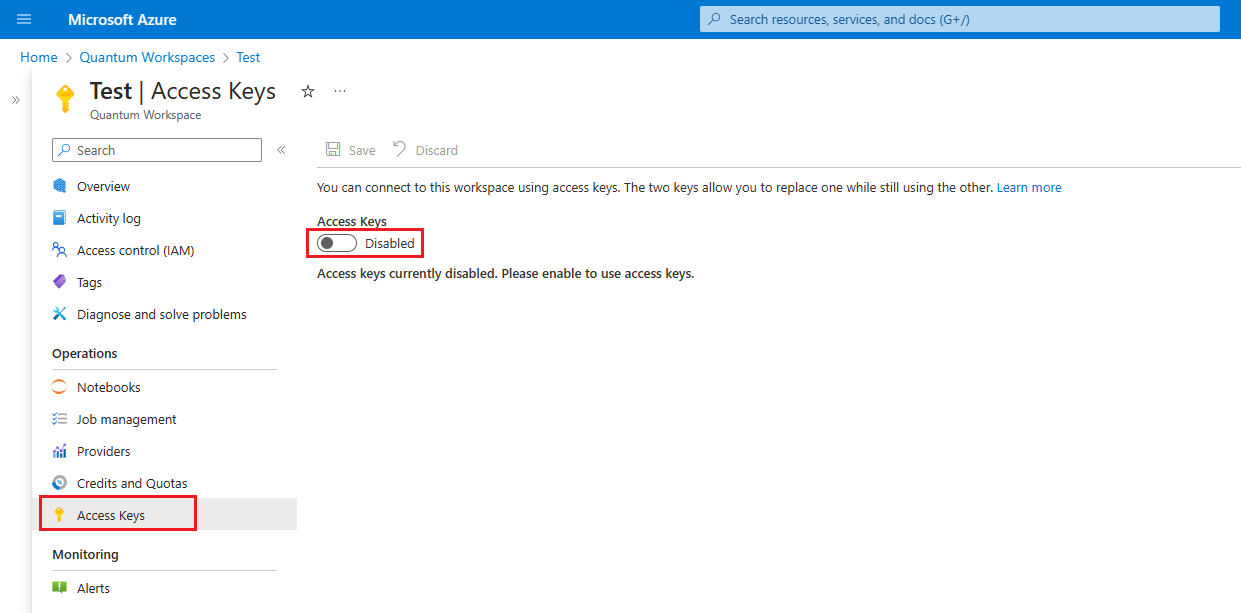1241x613 pixels.
Task: Discard the pending changes
Action: 425,149
